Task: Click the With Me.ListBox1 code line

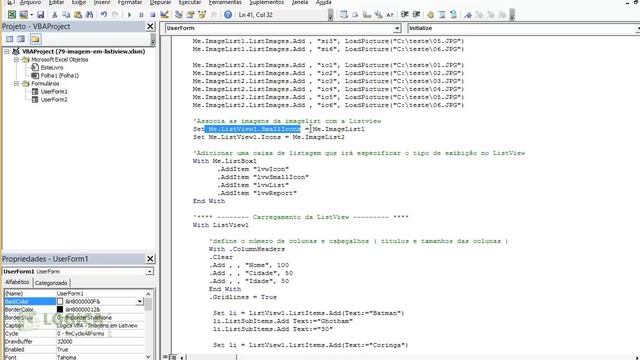Action: pyautogui.click(x=224, y=161)
